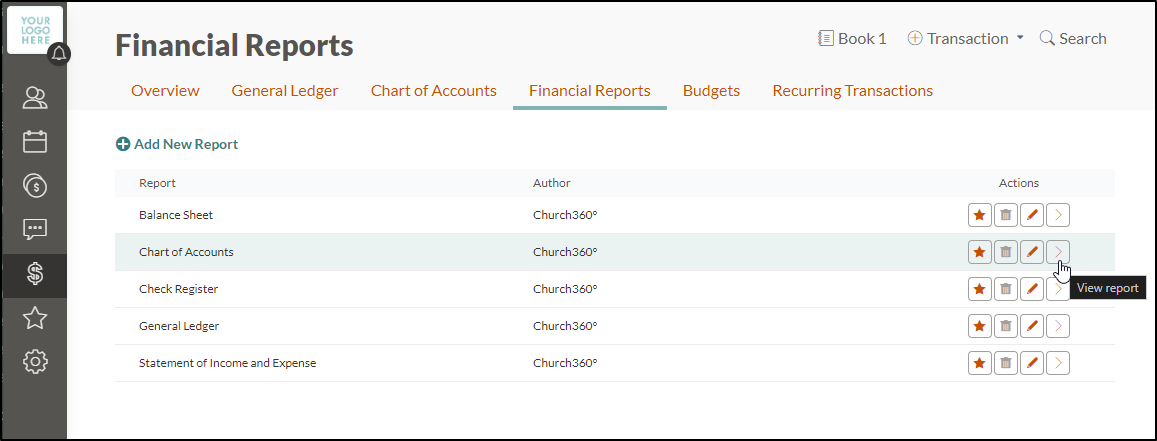Expand the Transaction dropdown menu

[965, 39]
